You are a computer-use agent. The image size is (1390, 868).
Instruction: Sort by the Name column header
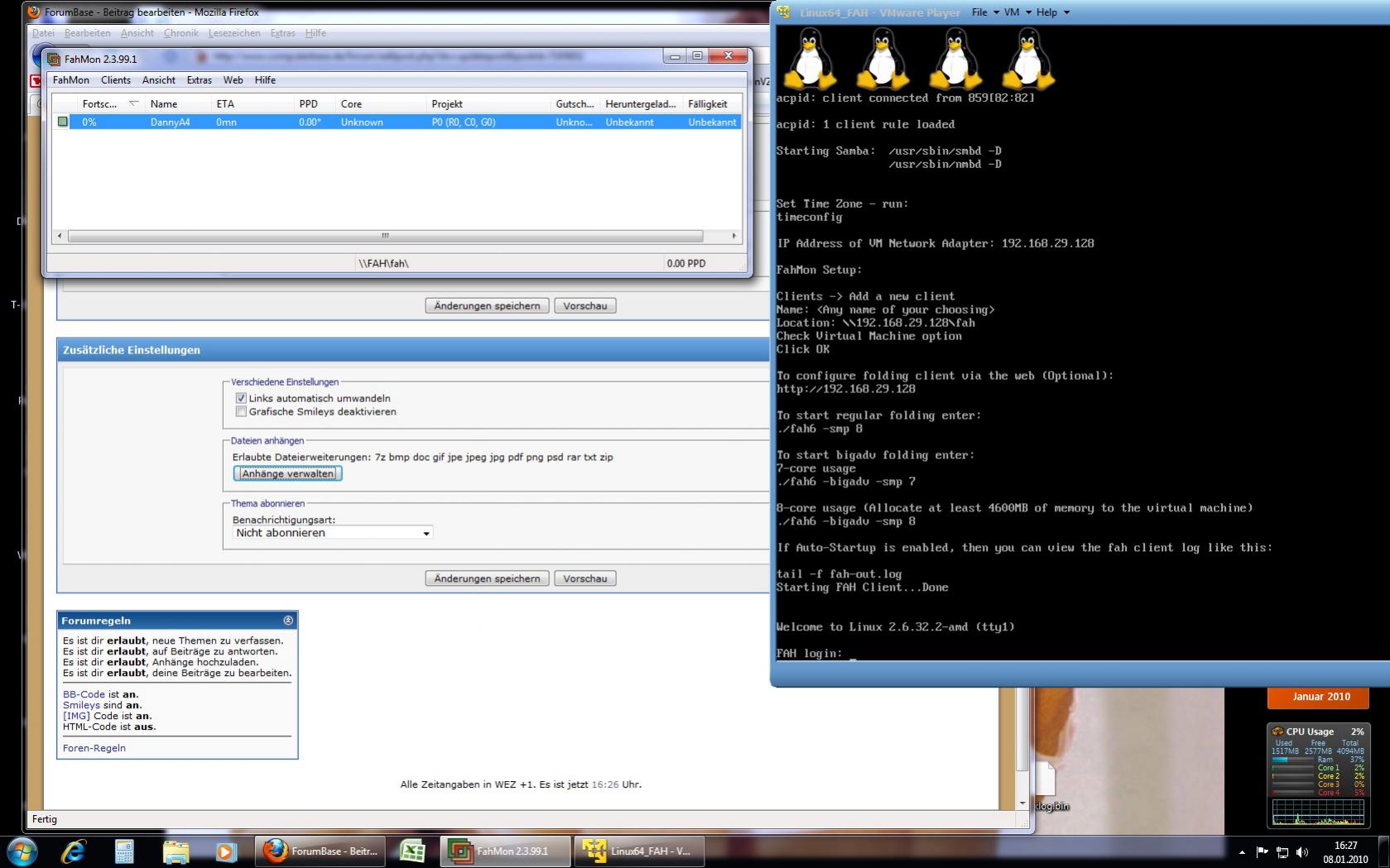tap(178, 103)
